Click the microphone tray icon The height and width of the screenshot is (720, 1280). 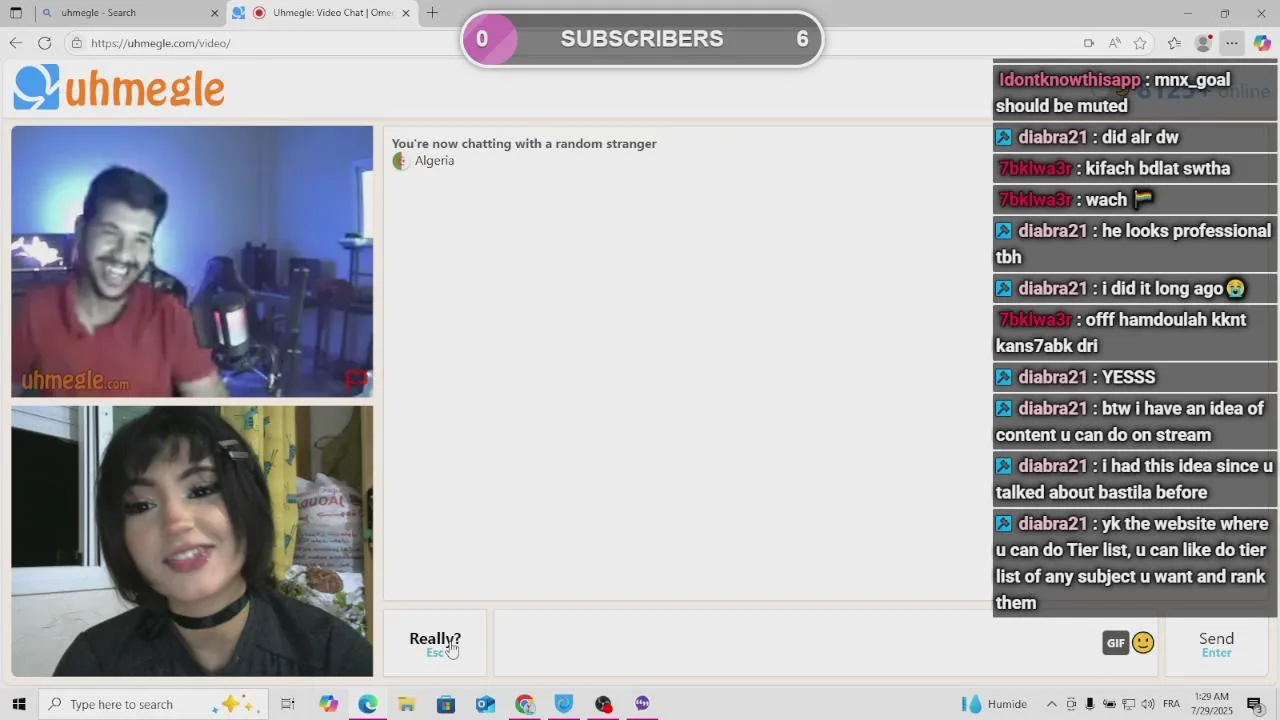pyautogui.click(x=1090, y=704)
